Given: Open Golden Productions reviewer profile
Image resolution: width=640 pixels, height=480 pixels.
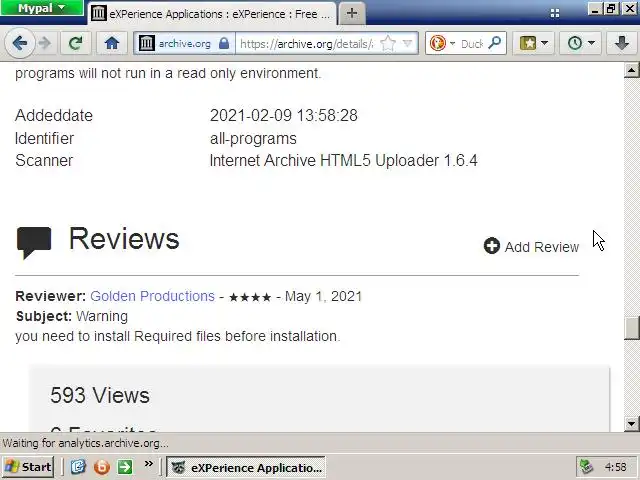Looking at the screenshot, I should [152, 296].
